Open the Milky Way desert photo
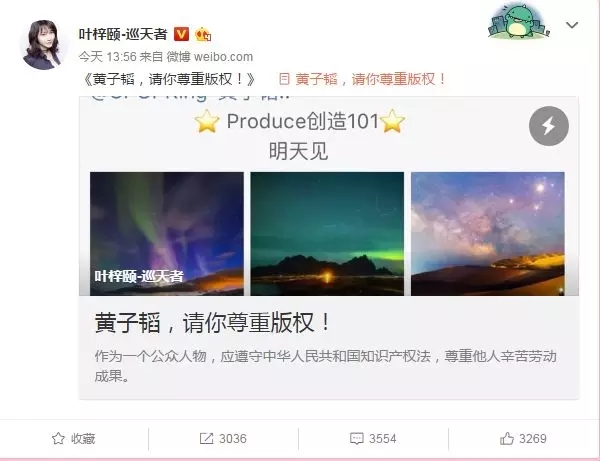The height and width of the screenshot is (461, 600). tap(488, 234)
